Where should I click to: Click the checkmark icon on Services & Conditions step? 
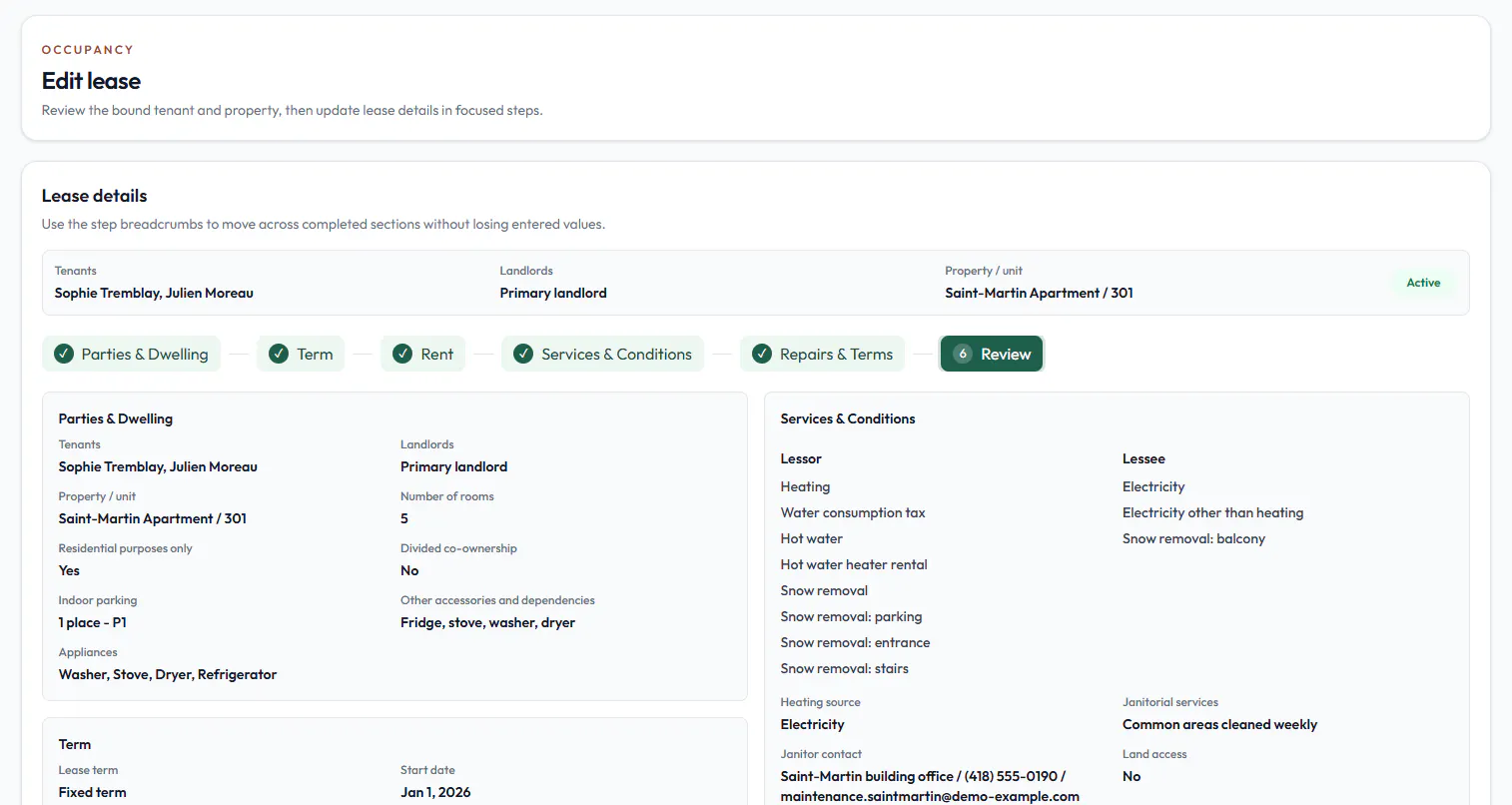[x=523, y=354]
